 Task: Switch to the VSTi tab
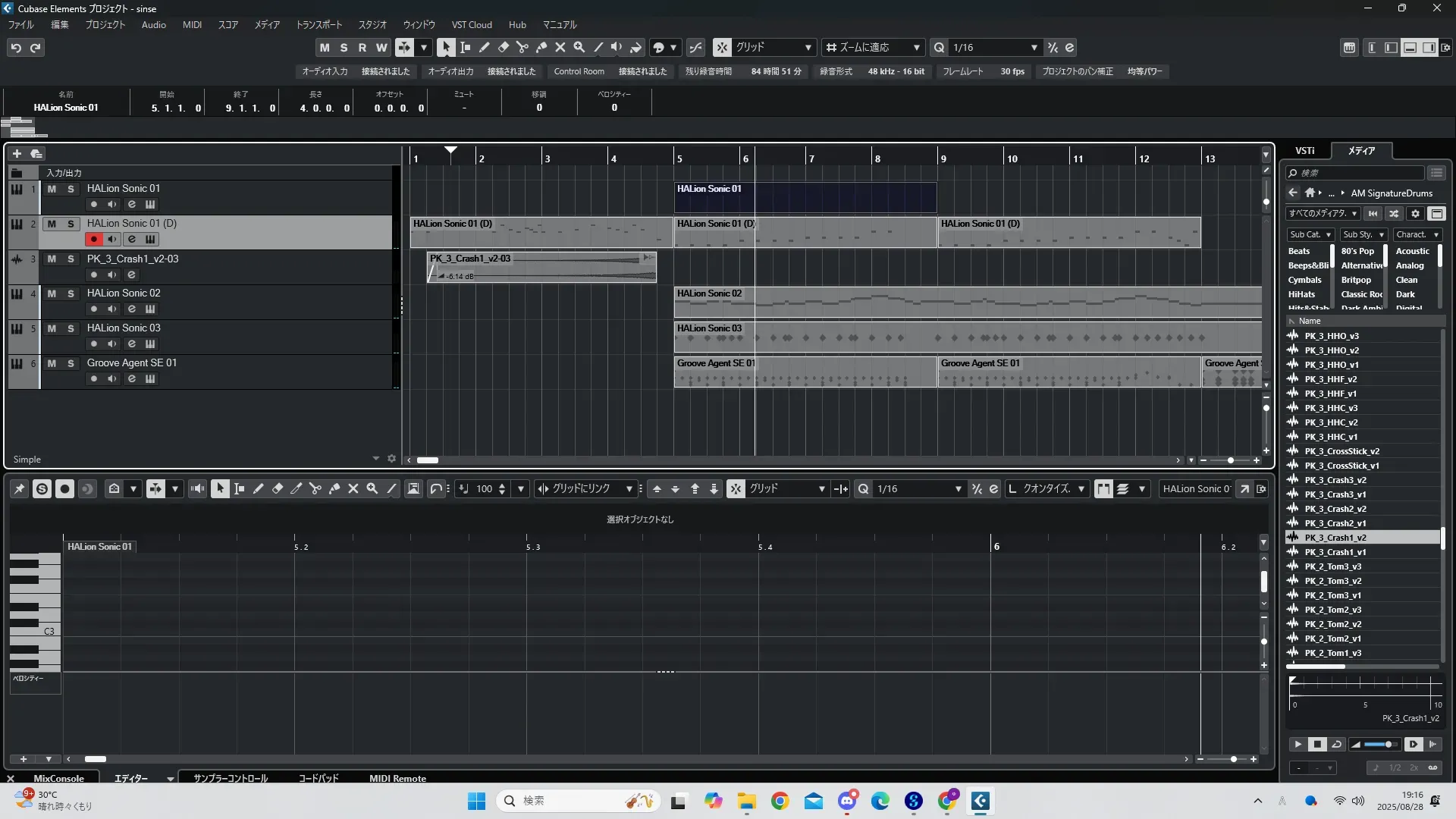(1304, 150)
